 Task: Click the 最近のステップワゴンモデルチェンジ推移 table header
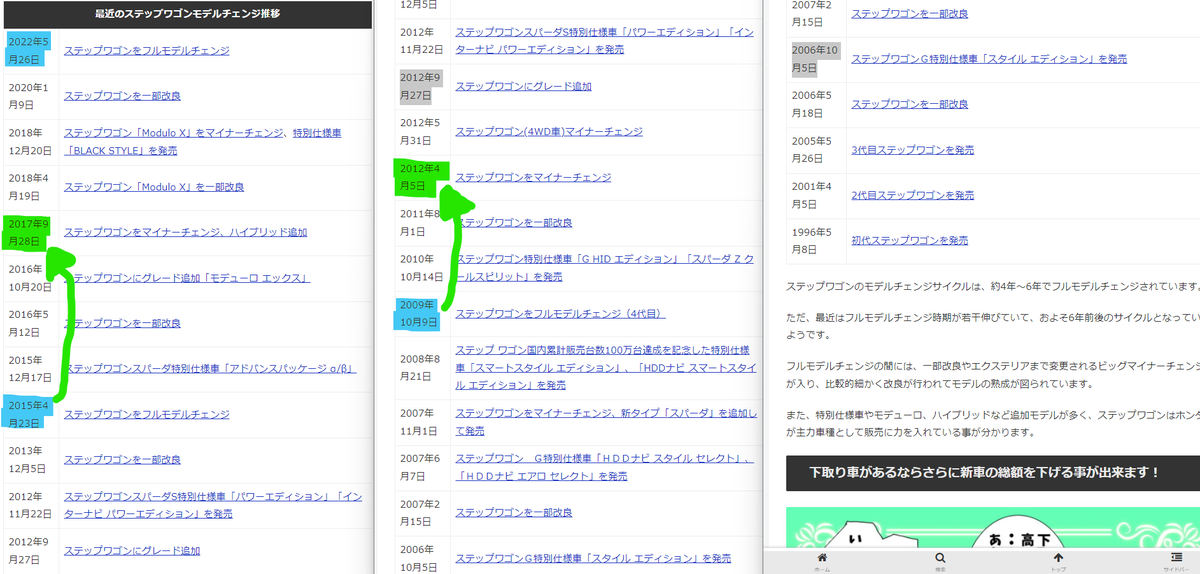187,14
